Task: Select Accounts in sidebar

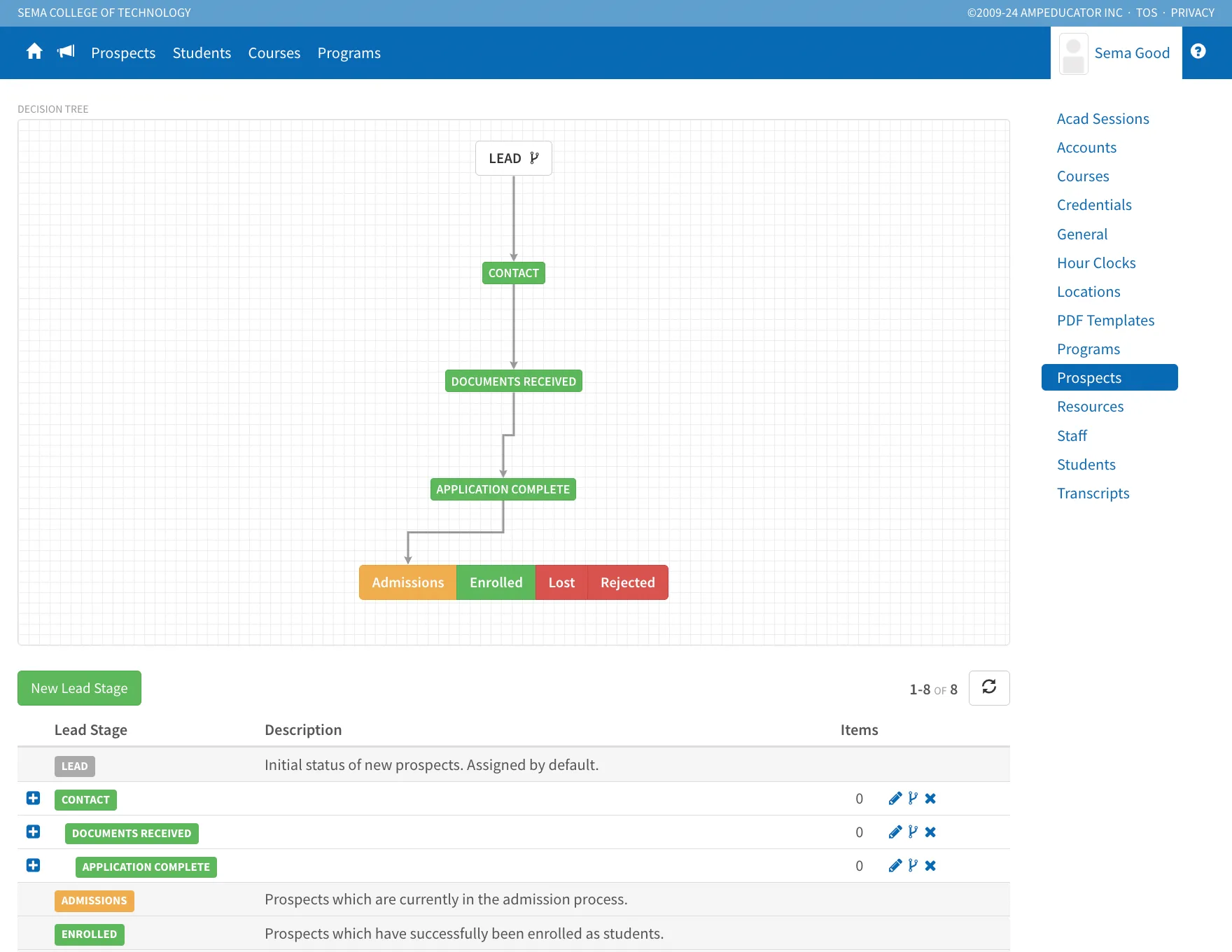Action: (x=1086, y=148)
